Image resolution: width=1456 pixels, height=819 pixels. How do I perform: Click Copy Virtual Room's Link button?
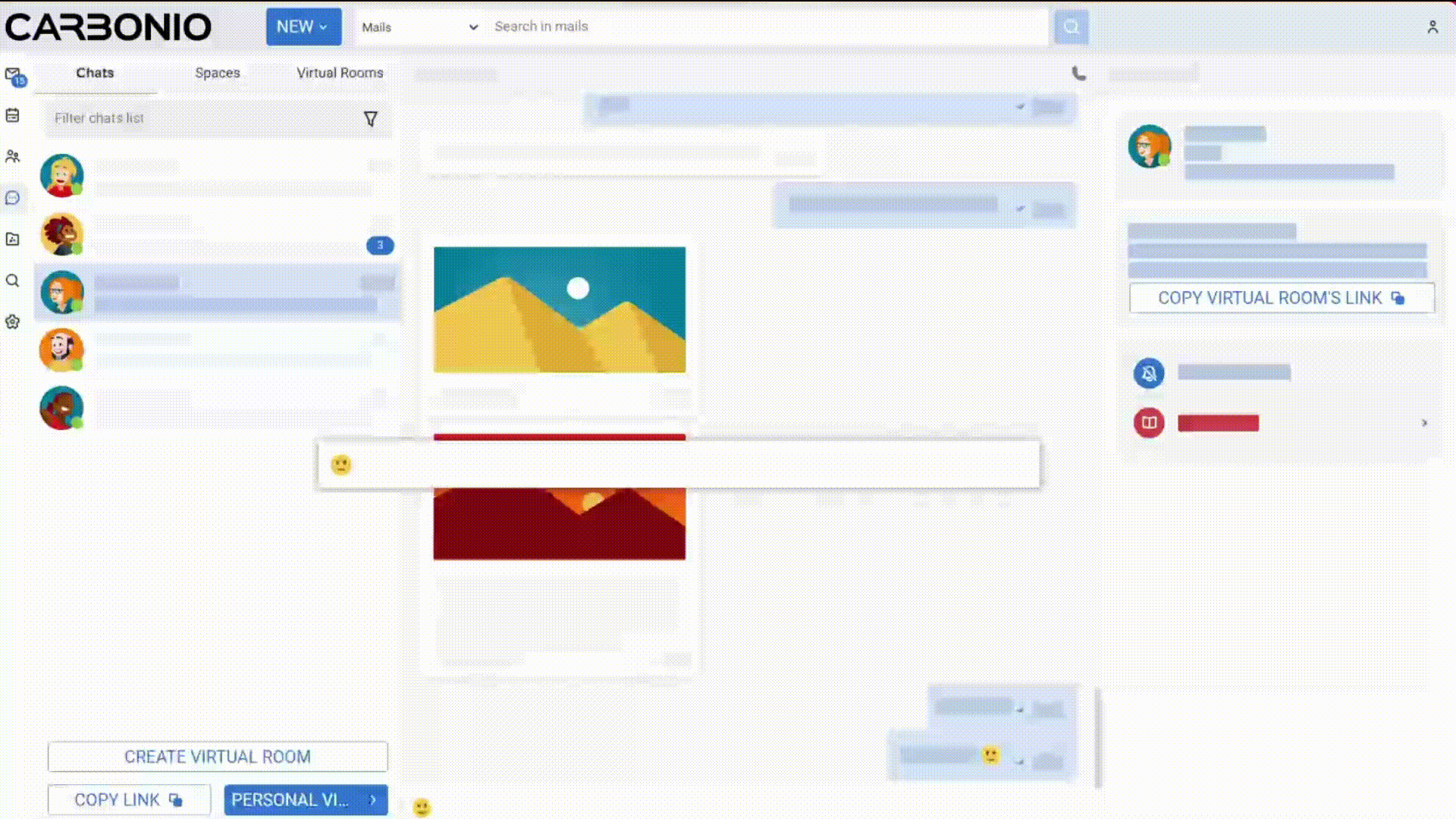pyautogui.click(x=1281, y=298)
